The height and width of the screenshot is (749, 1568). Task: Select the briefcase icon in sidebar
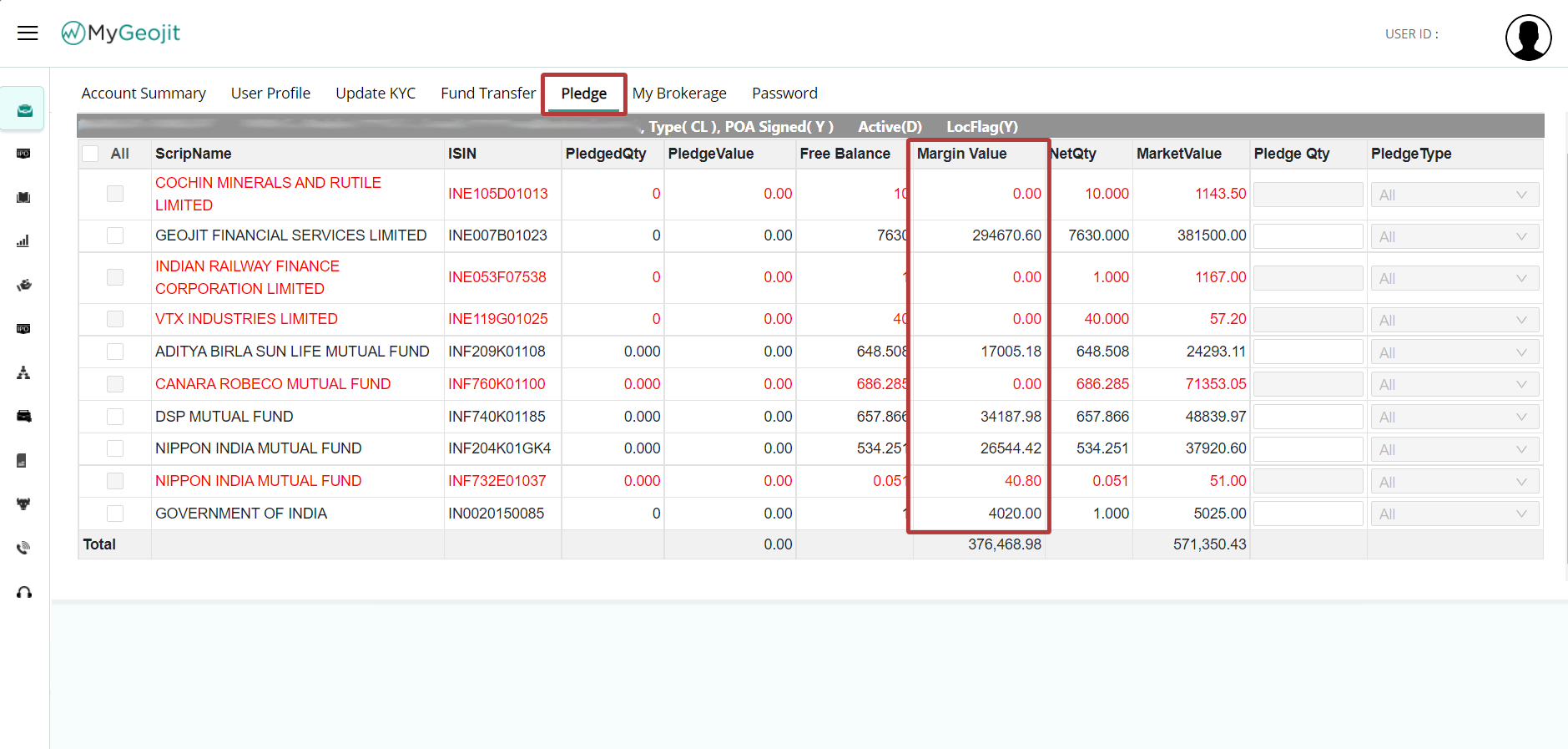24,110
